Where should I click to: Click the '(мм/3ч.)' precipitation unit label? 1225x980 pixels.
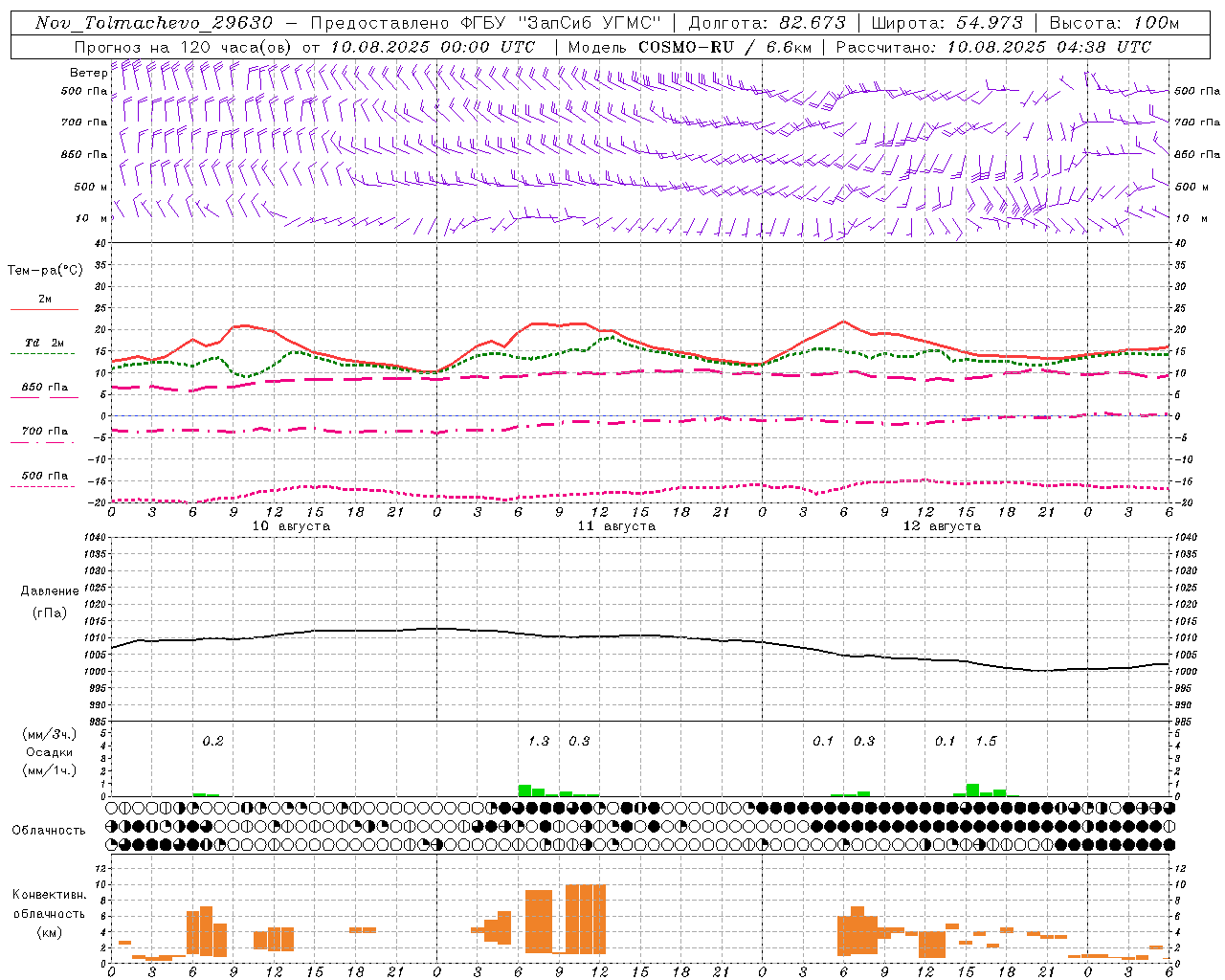(x=50, y=734)
